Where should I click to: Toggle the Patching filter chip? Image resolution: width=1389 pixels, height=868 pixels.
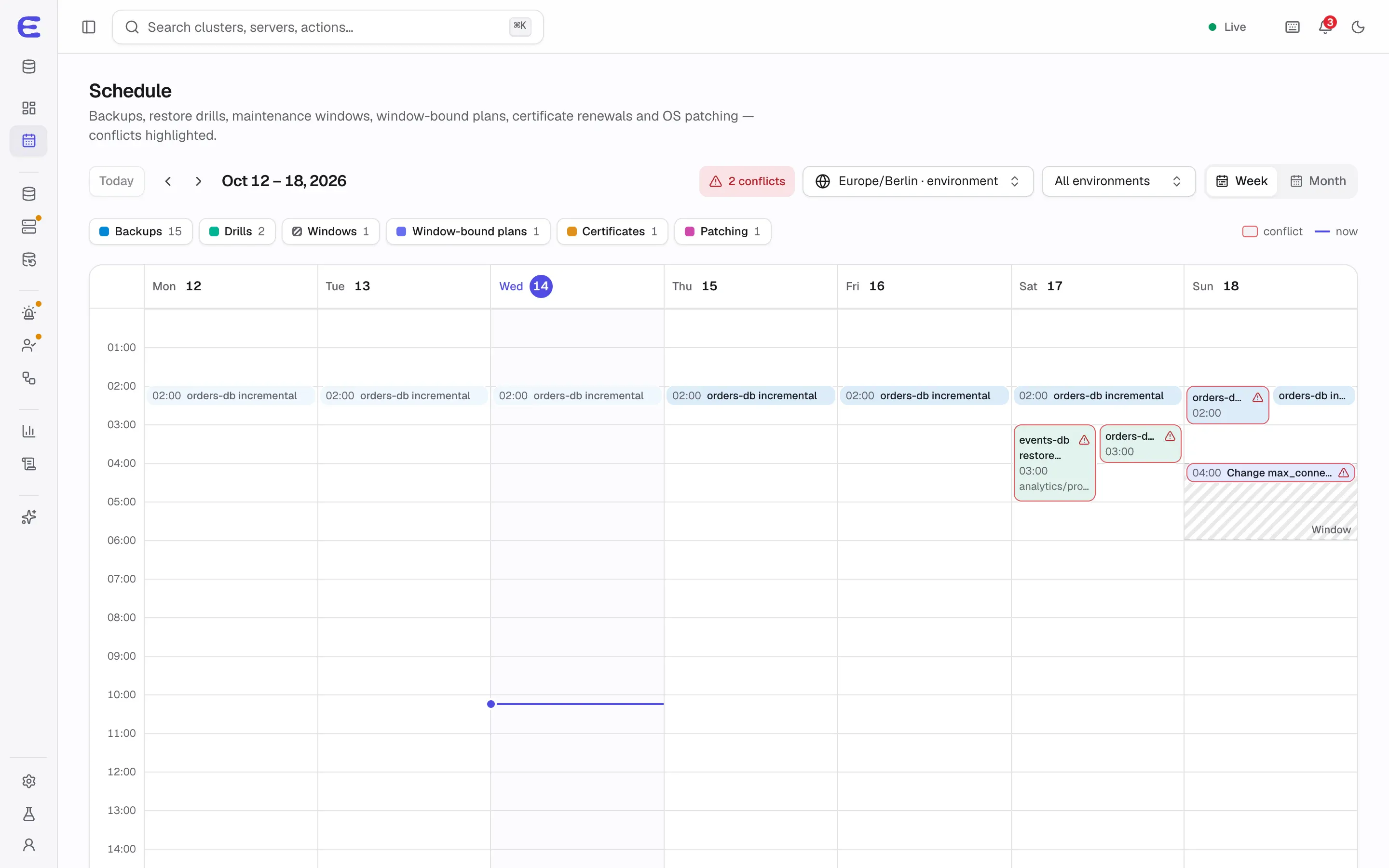click(722, 231)
